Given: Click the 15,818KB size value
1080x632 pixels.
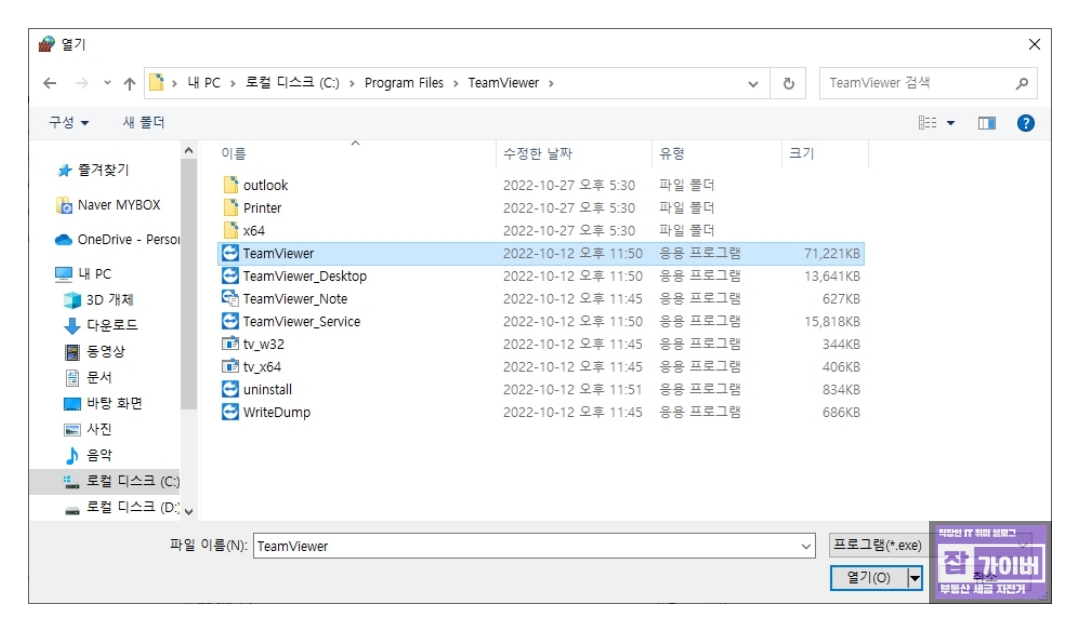Looking at the screenshot, I should tap(832, 322).
